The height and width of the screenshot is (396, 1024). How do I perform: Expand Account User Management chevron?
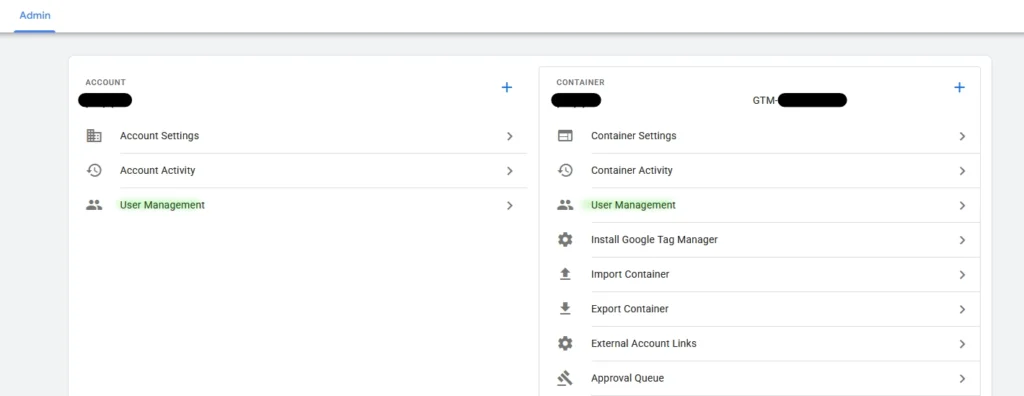tap(509, 206)
